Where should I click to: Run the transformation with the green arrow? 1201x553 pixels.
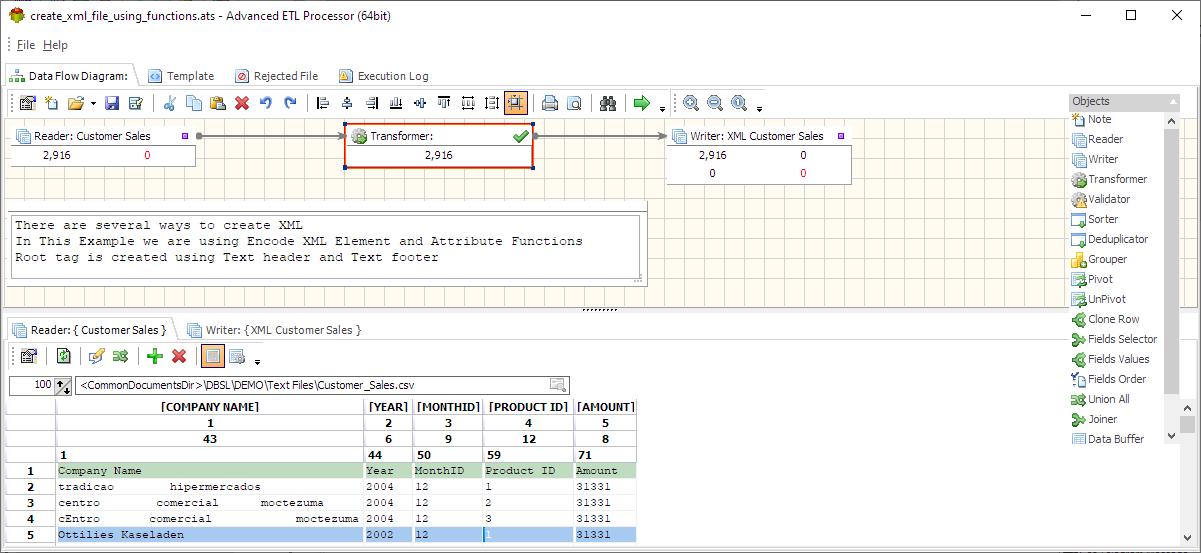642,102
